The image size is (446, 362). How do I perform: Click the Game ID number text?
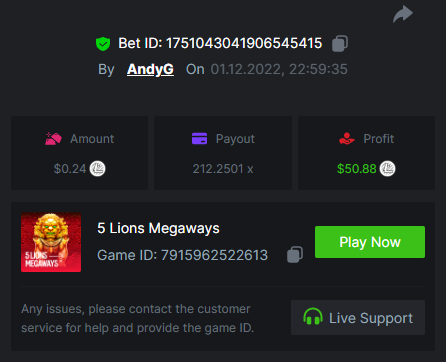(x=214, y=255)
